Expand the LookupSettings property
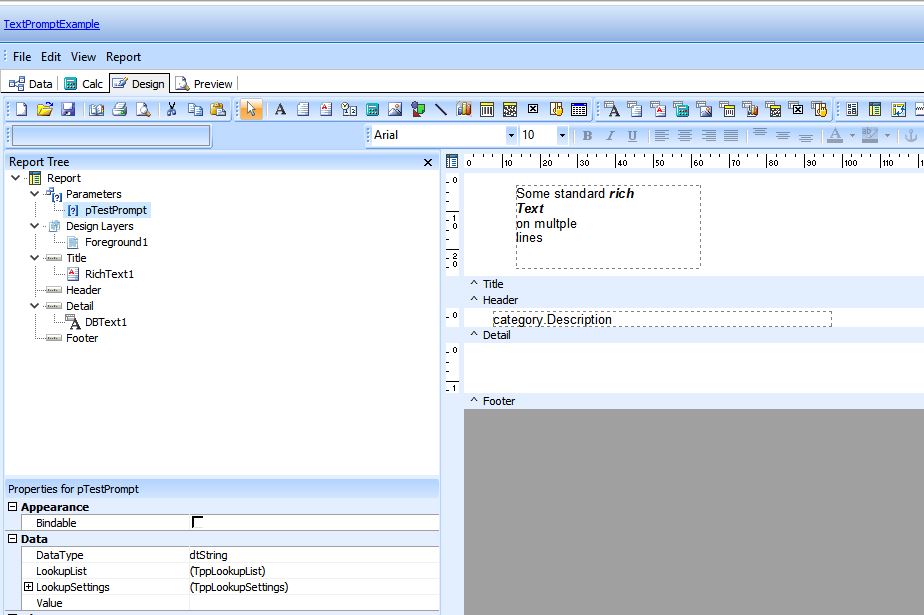Viewport: 924px width, 615px height. (x=28, y=587)
